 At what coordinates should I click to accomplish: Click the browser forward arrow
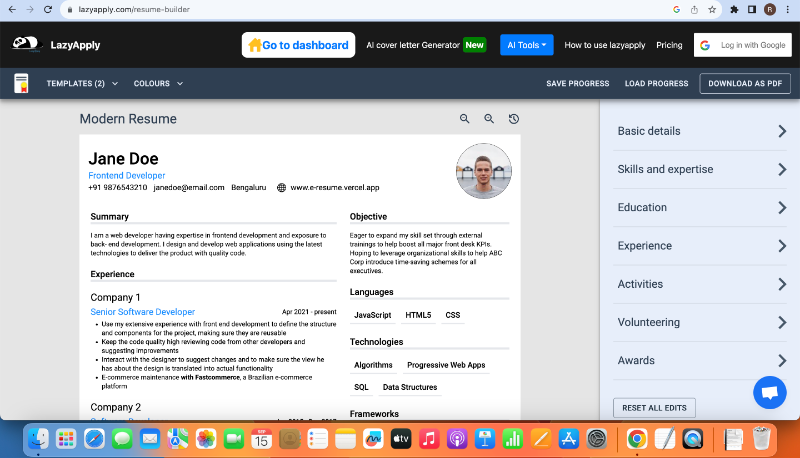pyautogui.click(x=30, y=9)
